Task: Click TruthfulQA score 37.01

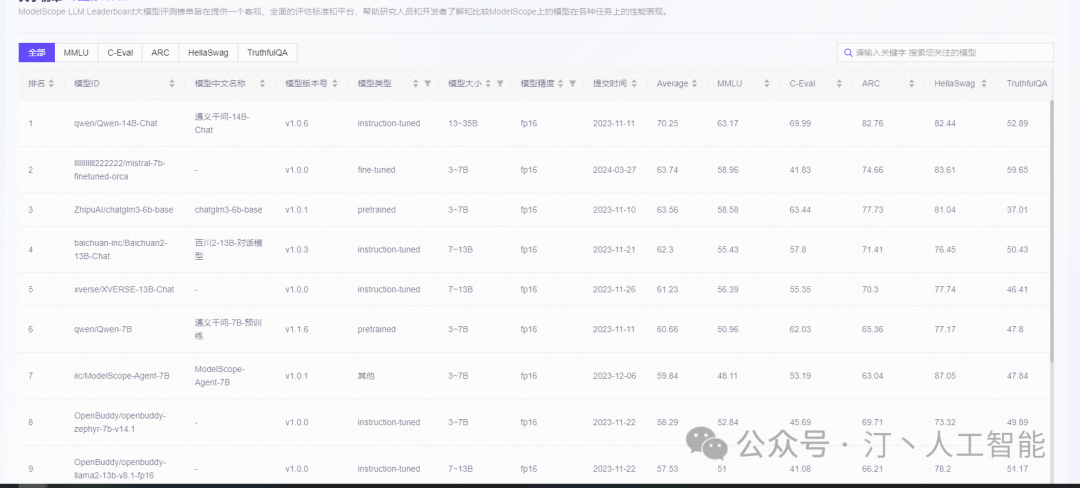Action: tap(1017, 209)
